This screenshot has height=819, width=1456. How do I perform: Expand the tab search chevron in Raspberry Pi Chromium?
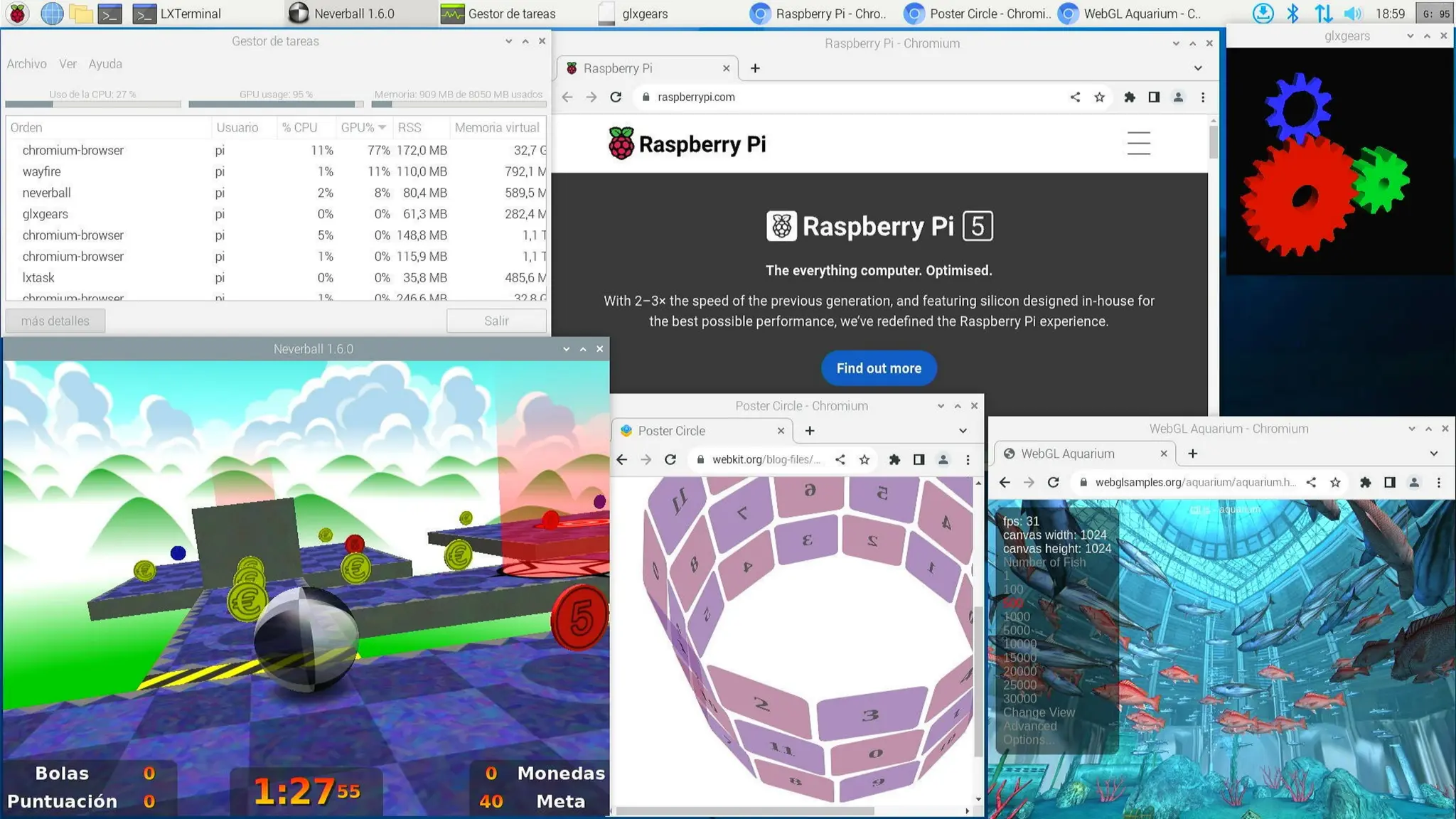pos(1198,68)
